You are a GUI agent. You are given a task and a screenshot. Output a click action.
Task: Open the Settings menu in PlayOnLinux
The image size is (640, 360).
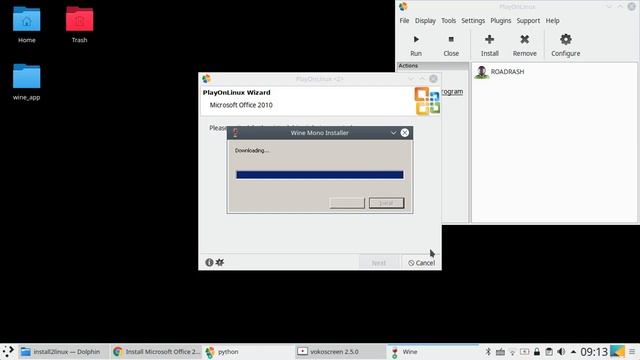[x=473, y=20]
